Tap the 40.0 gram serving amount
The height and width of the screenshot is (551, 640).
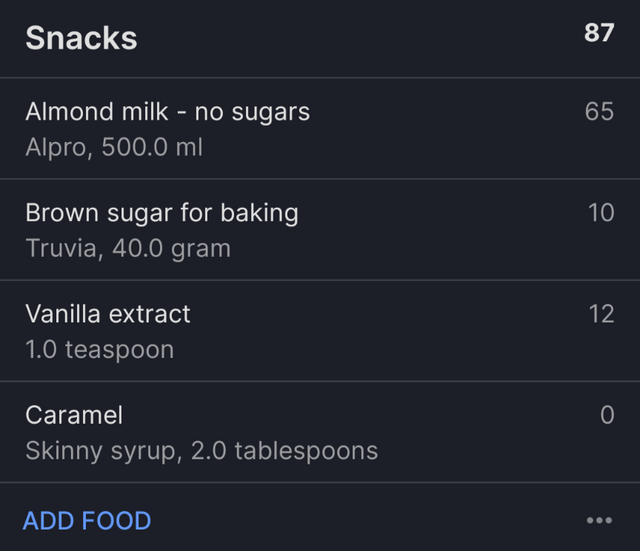(x=173, y=249)
